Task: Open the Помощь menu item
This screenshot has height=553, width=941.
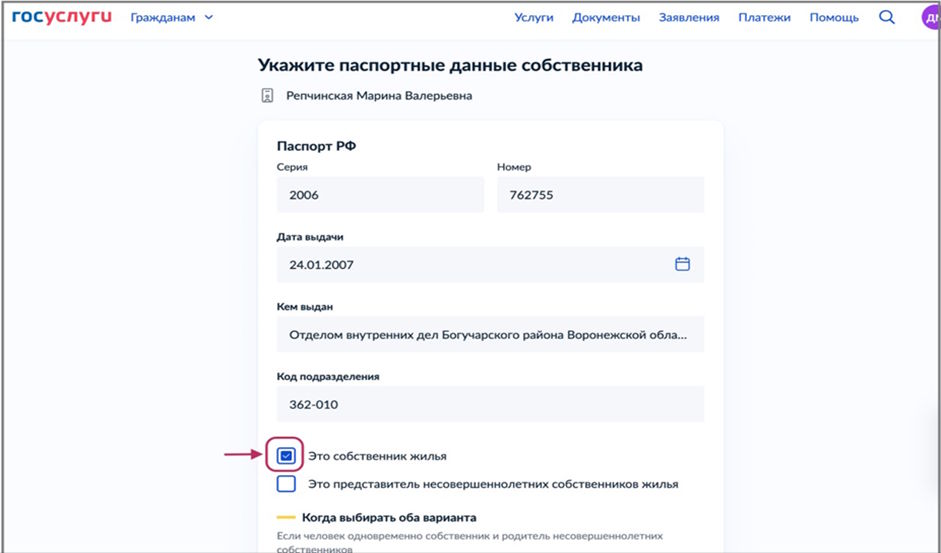Action: pos(834,17)
